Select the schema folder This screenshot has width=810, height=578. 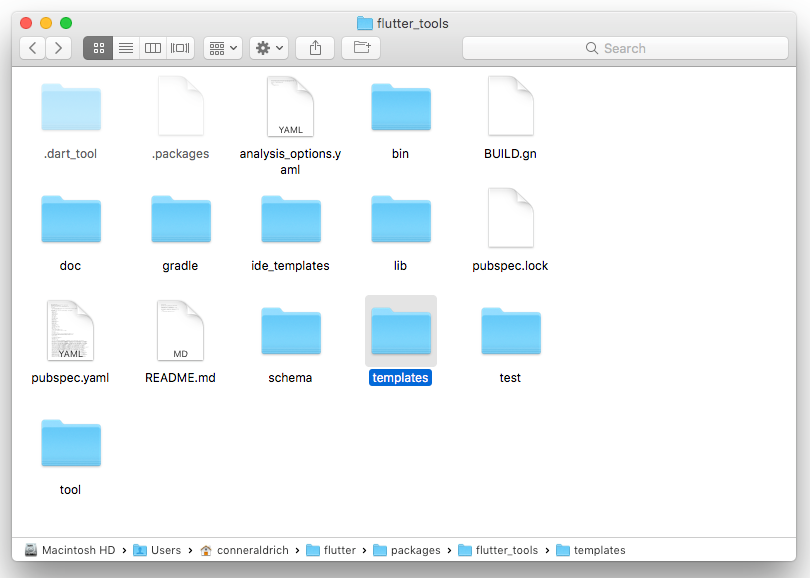(291, 332)
